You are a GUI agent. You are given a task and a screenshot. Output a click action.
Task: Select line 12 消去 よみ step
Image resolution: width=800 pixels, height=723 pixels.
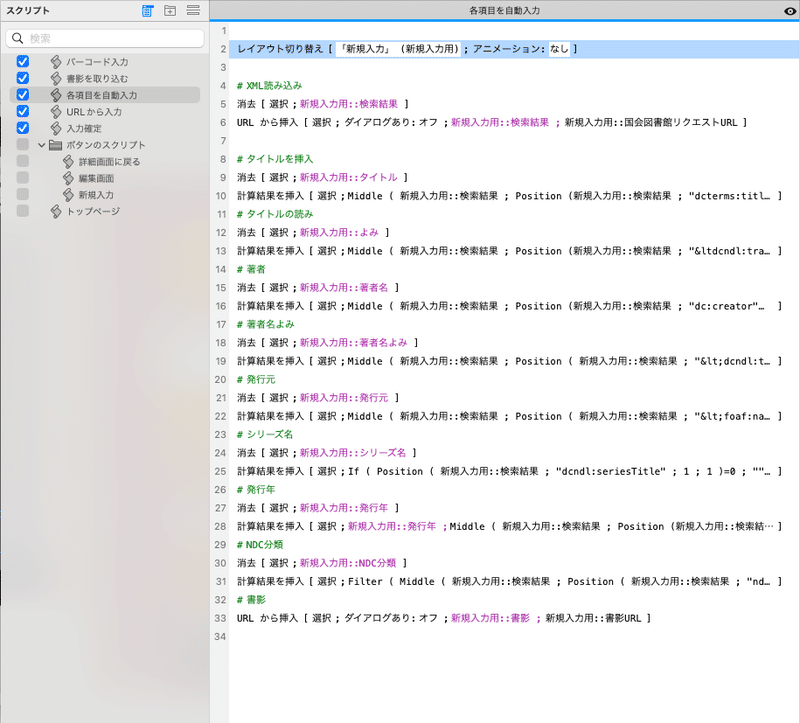[313, 233]
